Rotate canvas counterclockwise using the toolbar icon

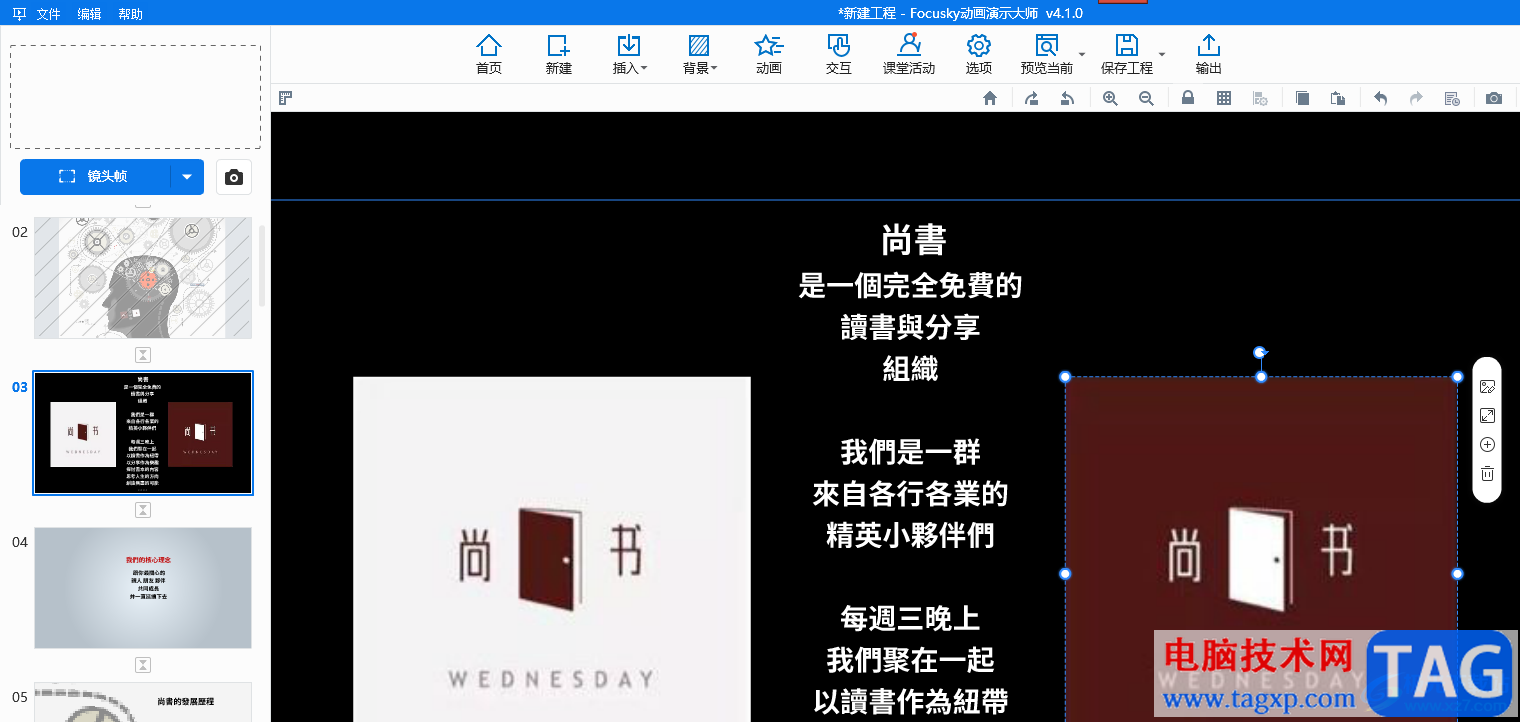click(x=1068, y=98)
